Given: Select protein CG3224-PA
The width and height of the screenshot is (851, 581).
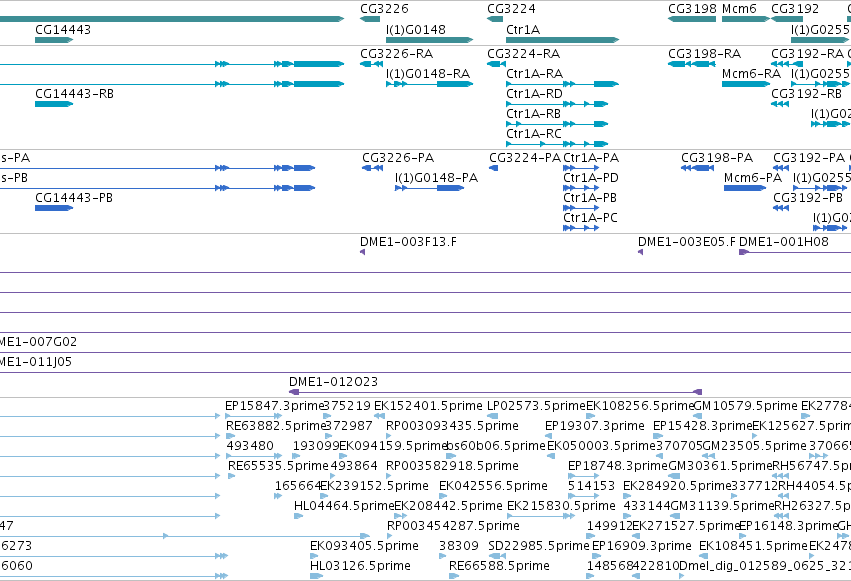Looking at the screenshot, I should coord(493,168).
